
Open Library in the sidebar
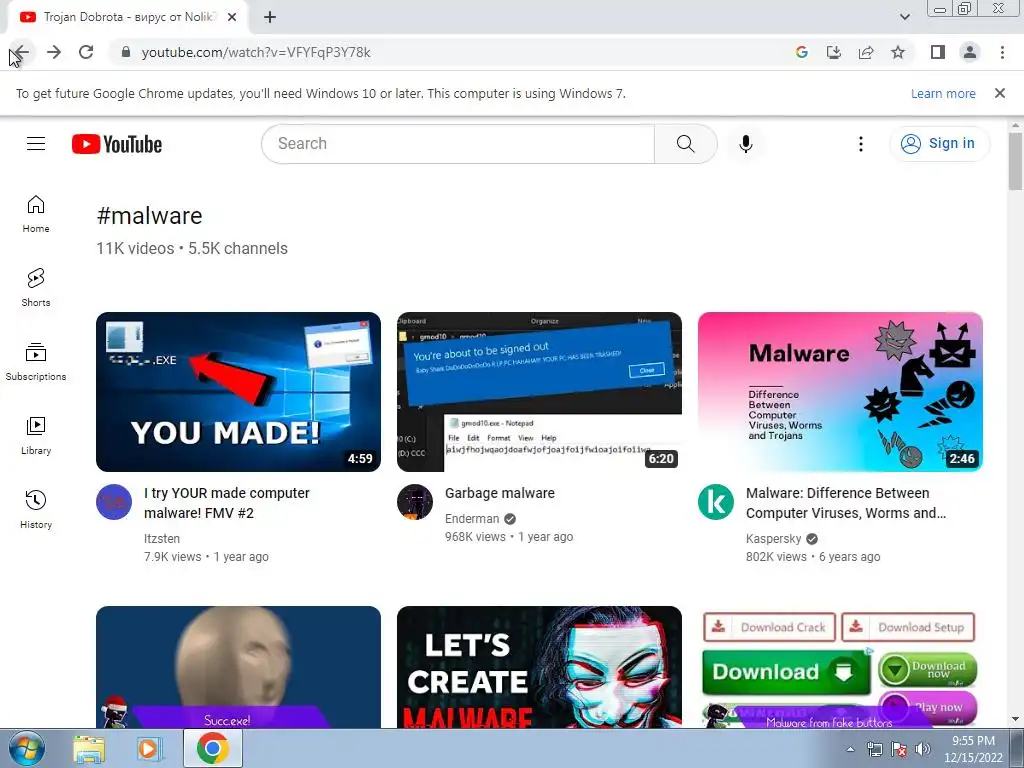pyautogui.click(x=36, y=436)
